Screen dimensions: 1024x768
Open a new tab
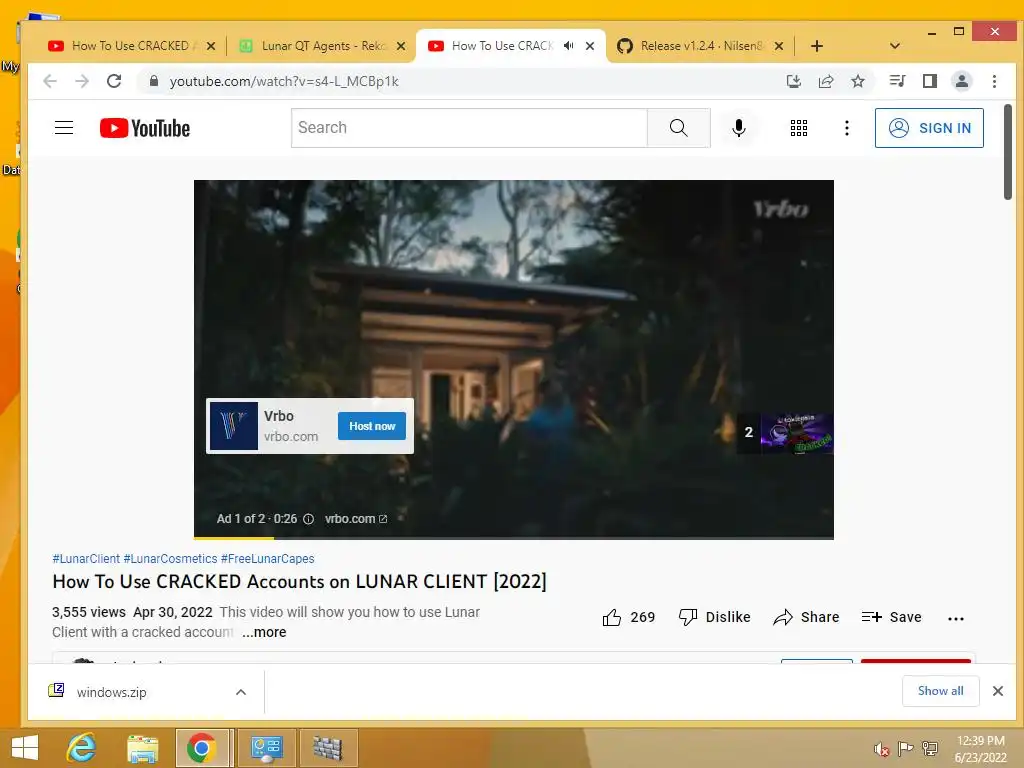pos(816,46)
